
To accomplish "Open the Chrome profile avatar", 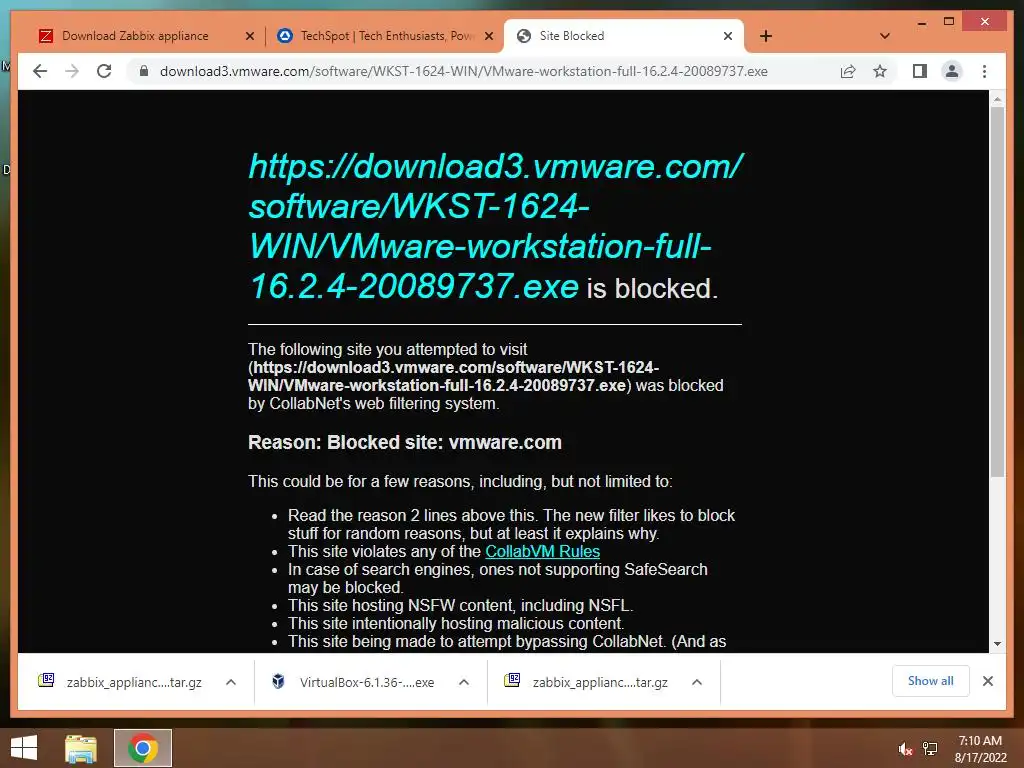I will tap(952, 71).
